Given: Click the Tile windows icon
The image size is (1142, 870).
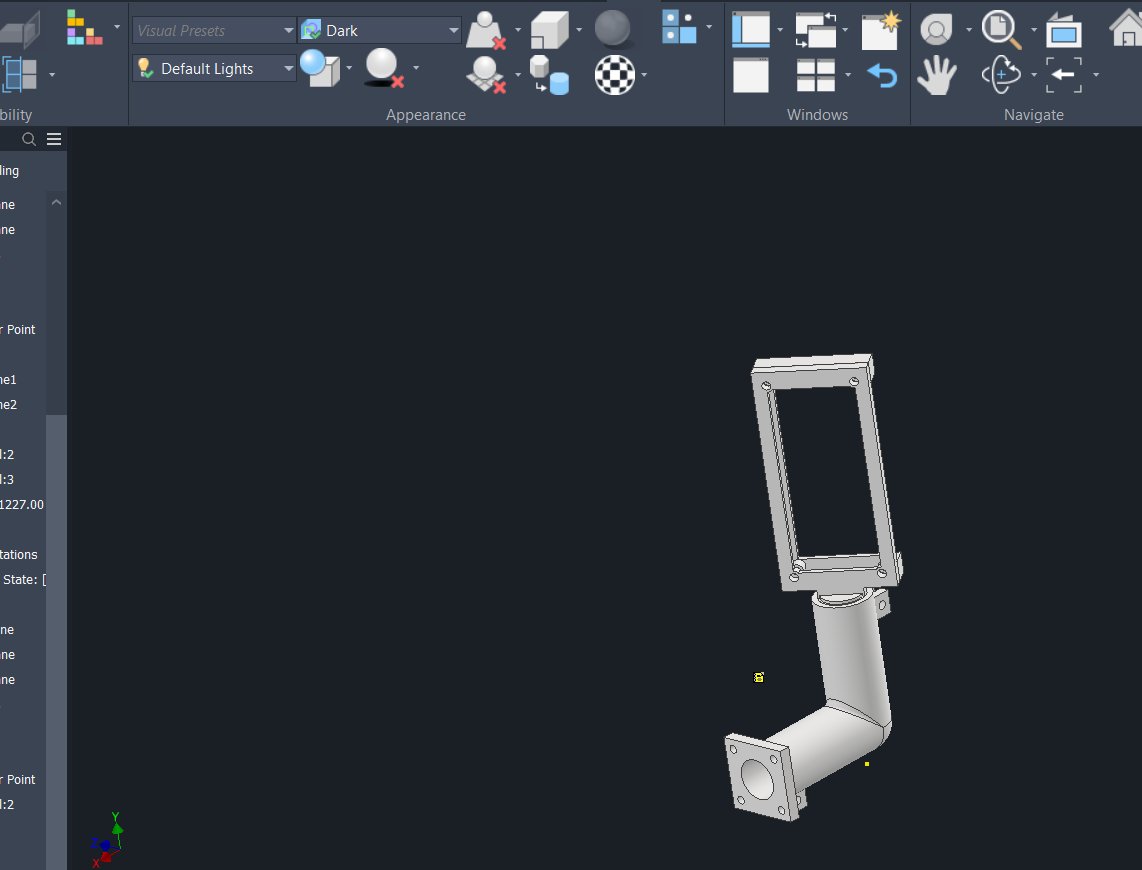Looking at the screenshot, I should (815, 75).
